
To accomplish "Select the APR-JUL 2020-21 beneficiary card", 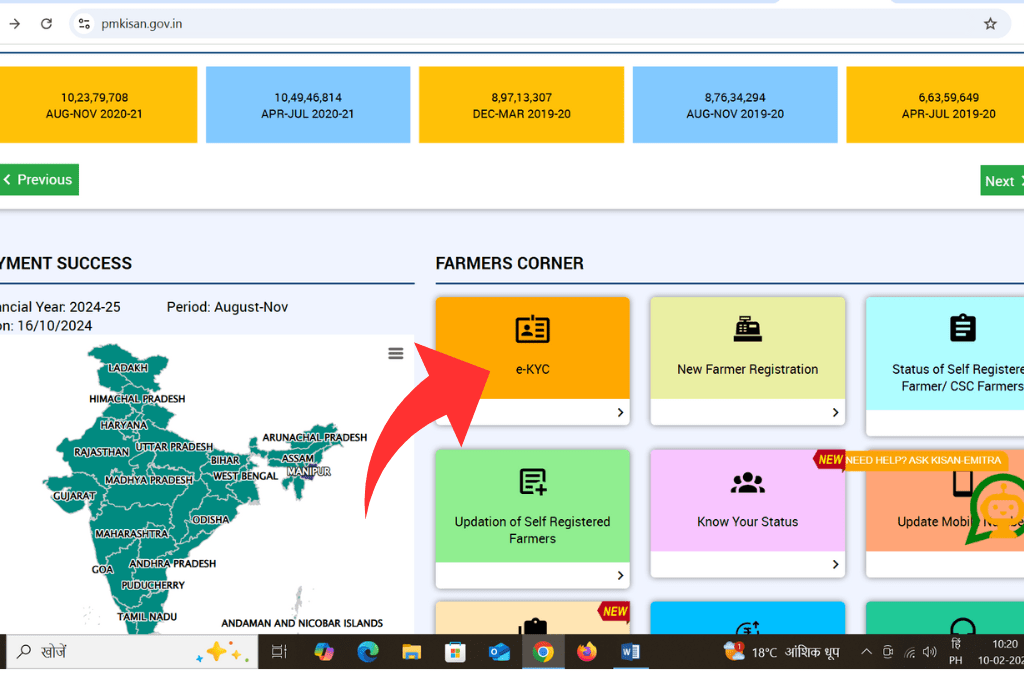I will click(308, 104).
